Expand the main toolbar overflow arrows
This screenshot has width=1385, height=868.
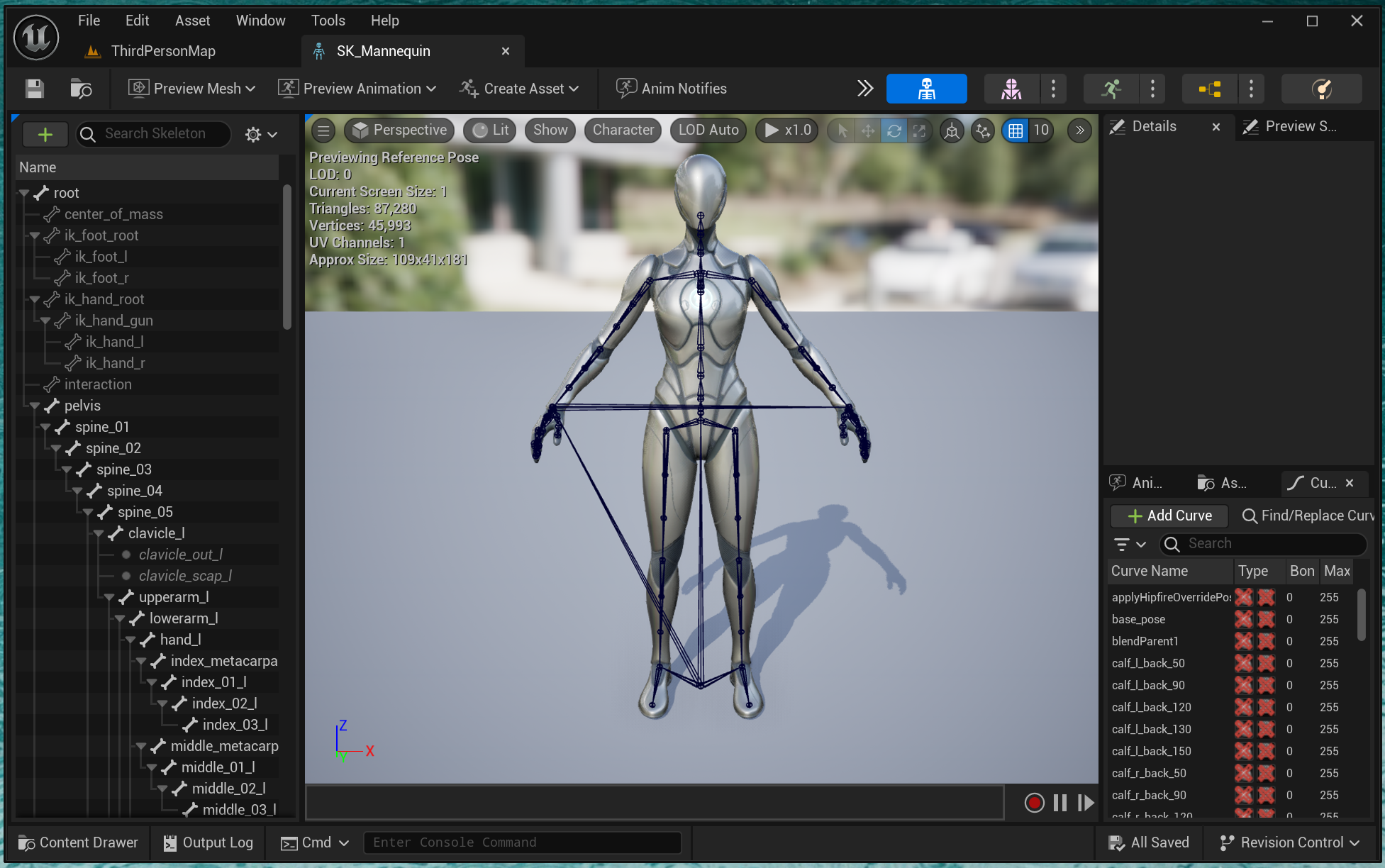tap(865, 89)
